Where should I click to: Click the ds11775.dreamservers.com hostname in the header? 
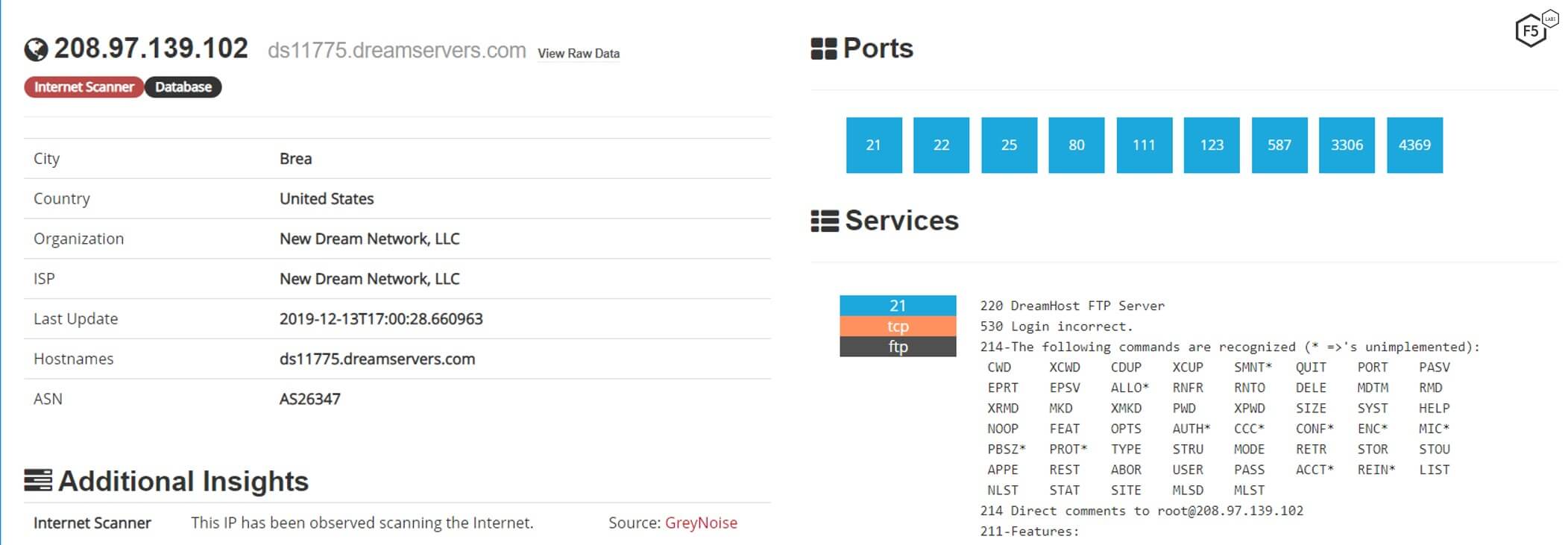coord(397,51)
